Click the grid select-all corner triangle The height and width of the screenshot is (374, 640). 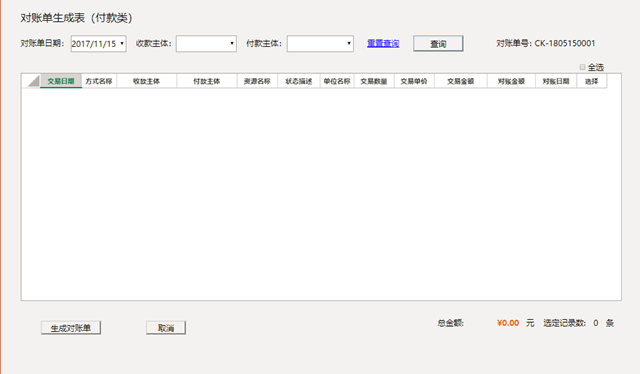(x=33, y=81)
